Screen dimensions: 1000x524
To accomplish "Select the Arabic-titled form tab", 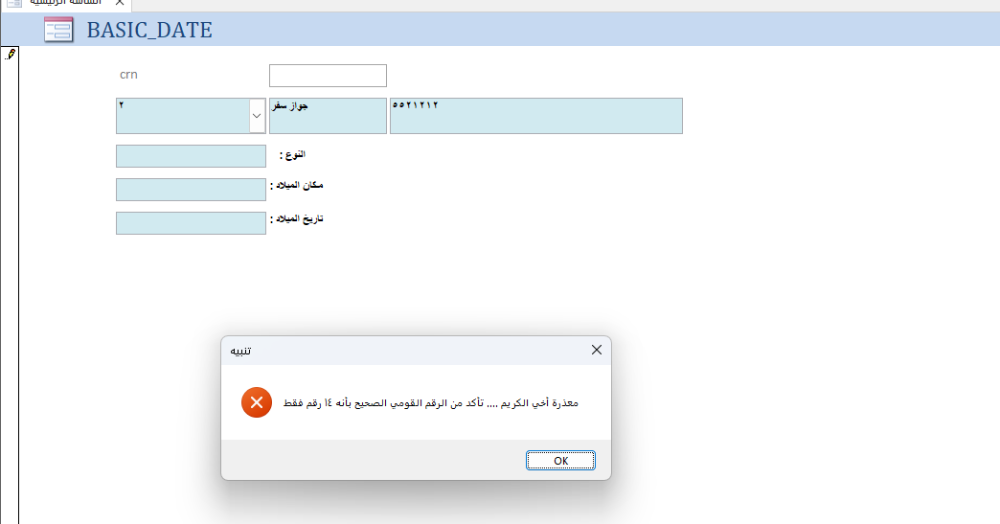I will [x=65, y=3].
